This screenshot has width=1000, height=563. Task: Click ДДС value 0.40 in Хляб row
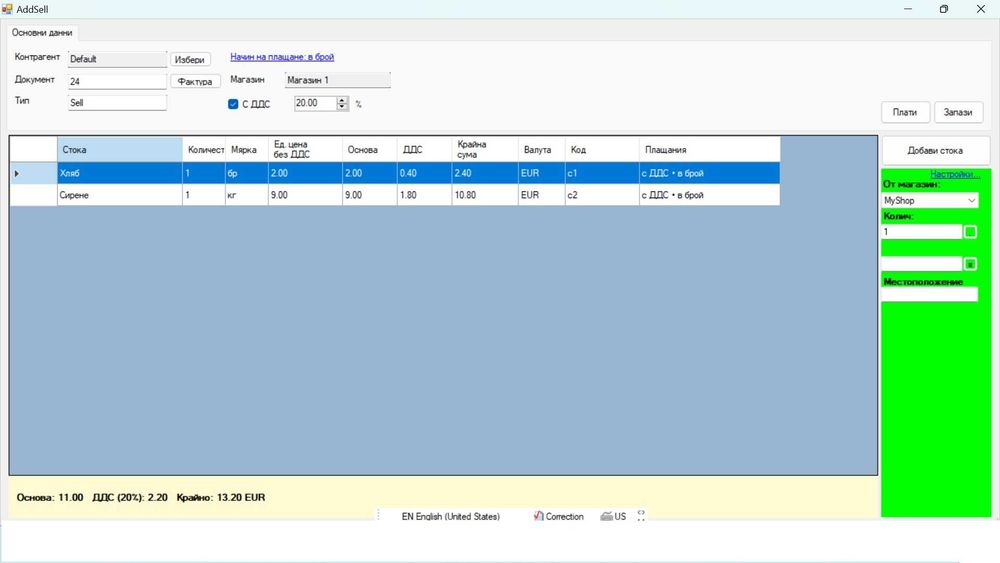point(425,173)
